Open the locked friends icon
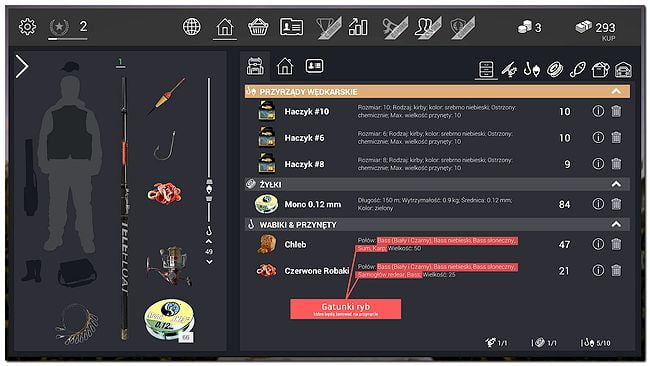Screen dimensions: 650x366 pyautogui.click(x=428, y=28)
